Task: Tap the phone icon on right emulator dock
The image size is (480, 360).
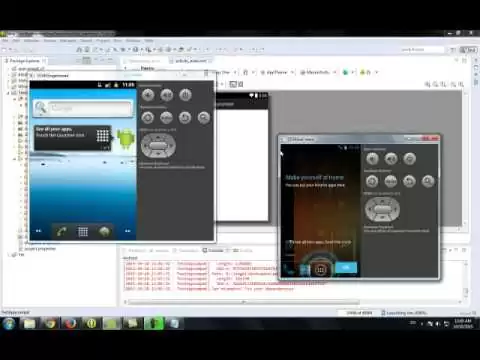Action: click(289, 269)
